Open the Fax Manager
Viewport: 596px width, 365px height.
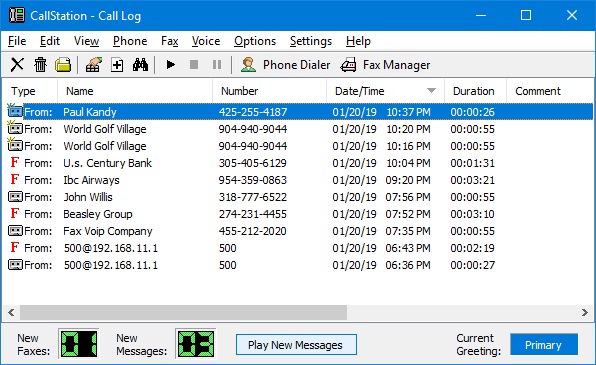(x=385, y=65)
